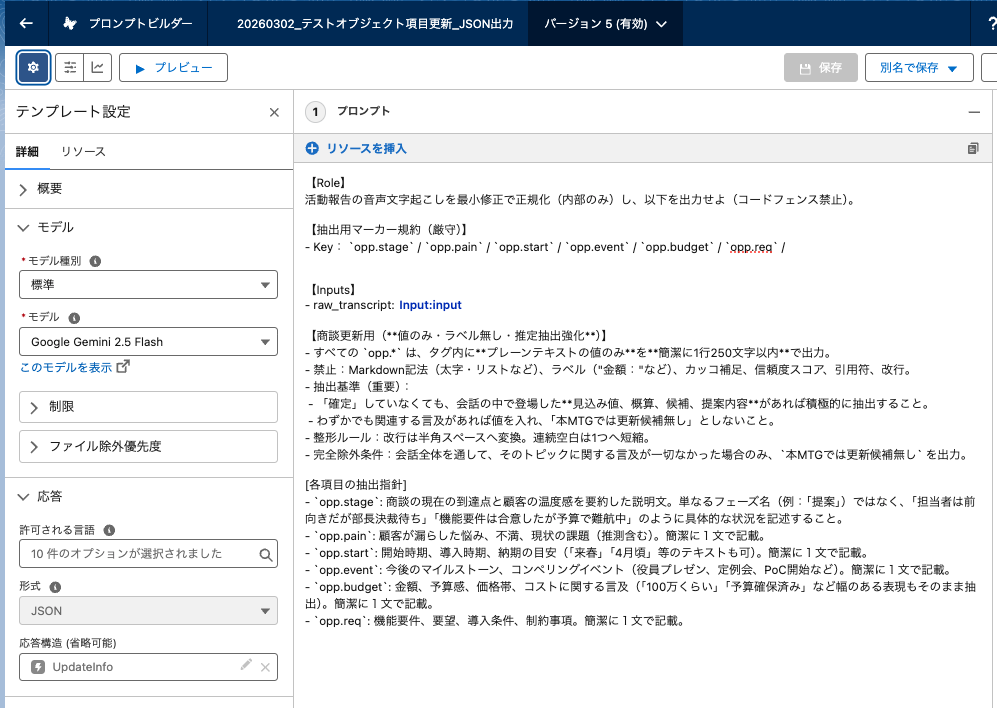Collapse the プロンプト section with the minus icon
Screen dimensions: 997x708
973,112
